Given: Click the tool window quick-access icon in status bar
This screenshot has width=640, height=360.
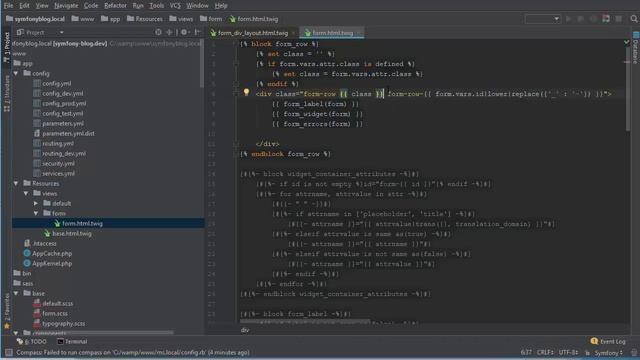Looking at the screenshot, I should [8, 353].
